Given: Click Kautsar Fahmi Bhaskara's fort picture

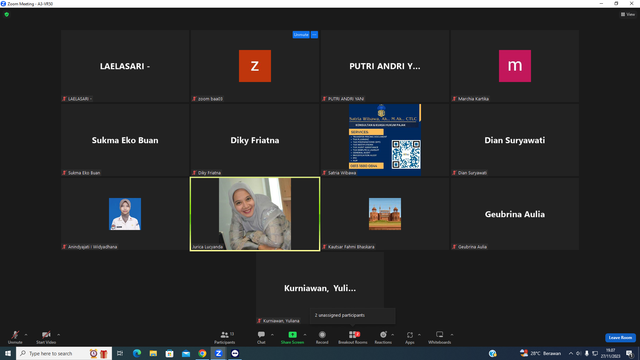Looking at the screenshot, I should click(385, 214).
